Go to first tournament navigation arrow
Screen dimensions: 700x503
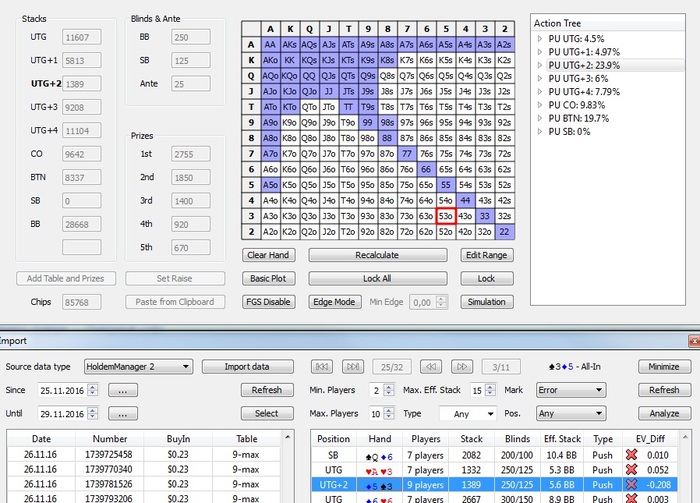pyautogui.click(x=321, y=366)
